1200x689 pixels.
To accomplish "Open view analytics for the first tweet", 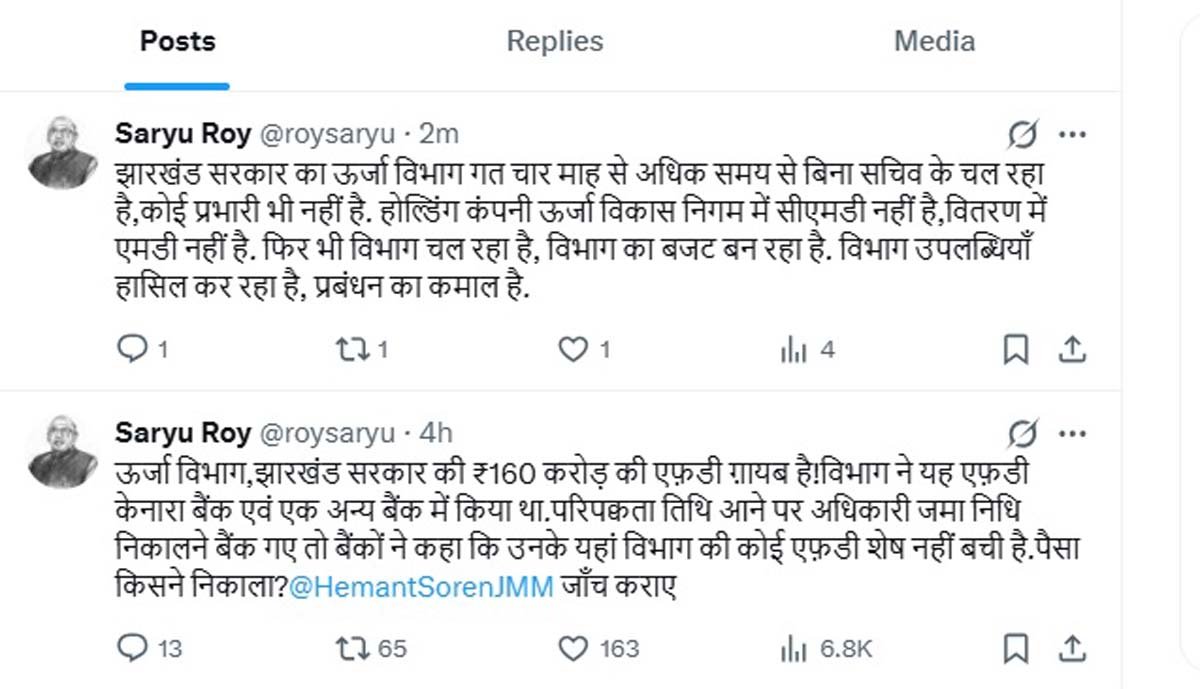I will pos(793,348).
